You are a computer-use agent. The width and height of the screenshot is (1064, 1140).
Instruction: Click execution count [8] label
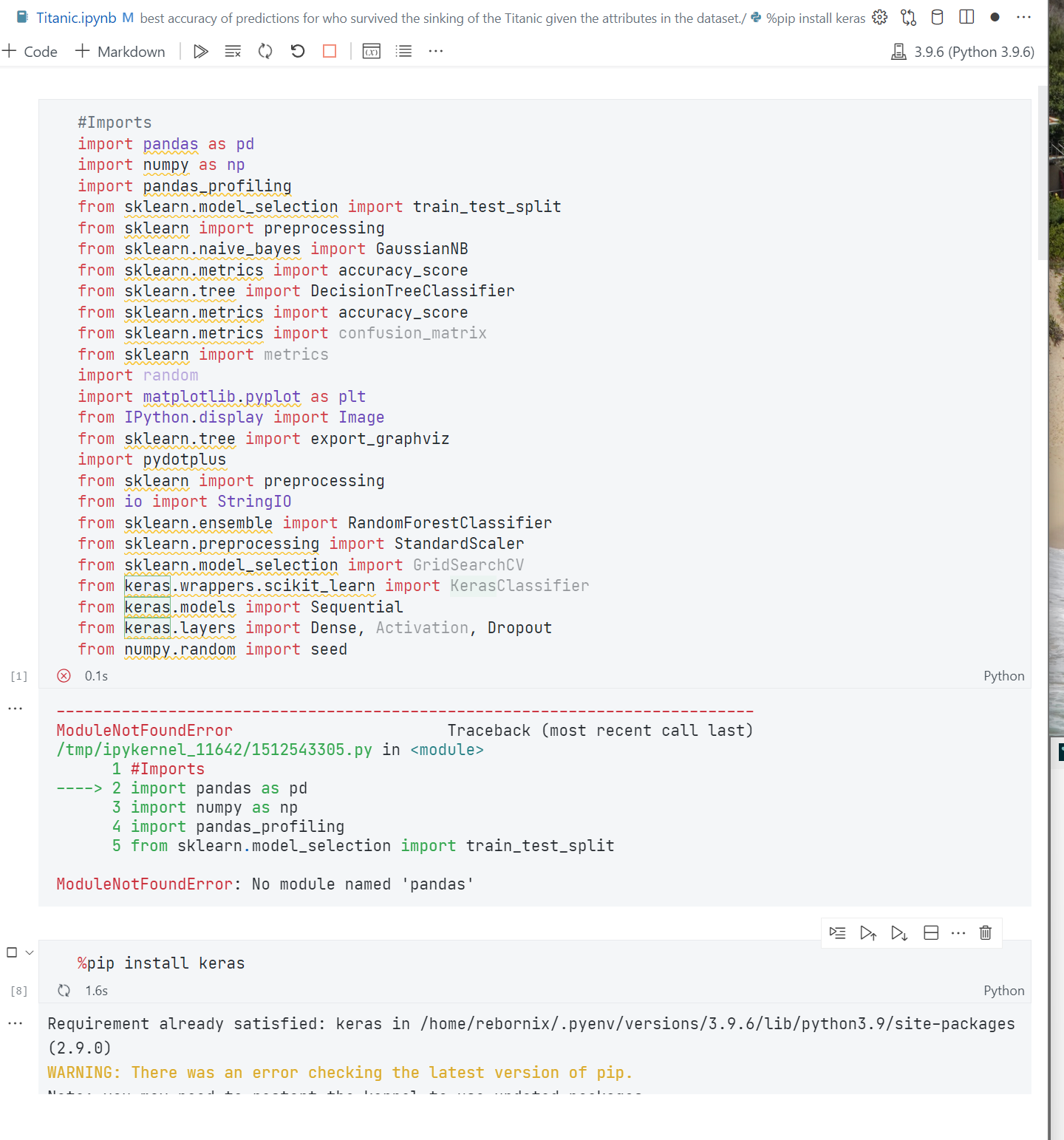pyautogui.click(x=19, y=991)
